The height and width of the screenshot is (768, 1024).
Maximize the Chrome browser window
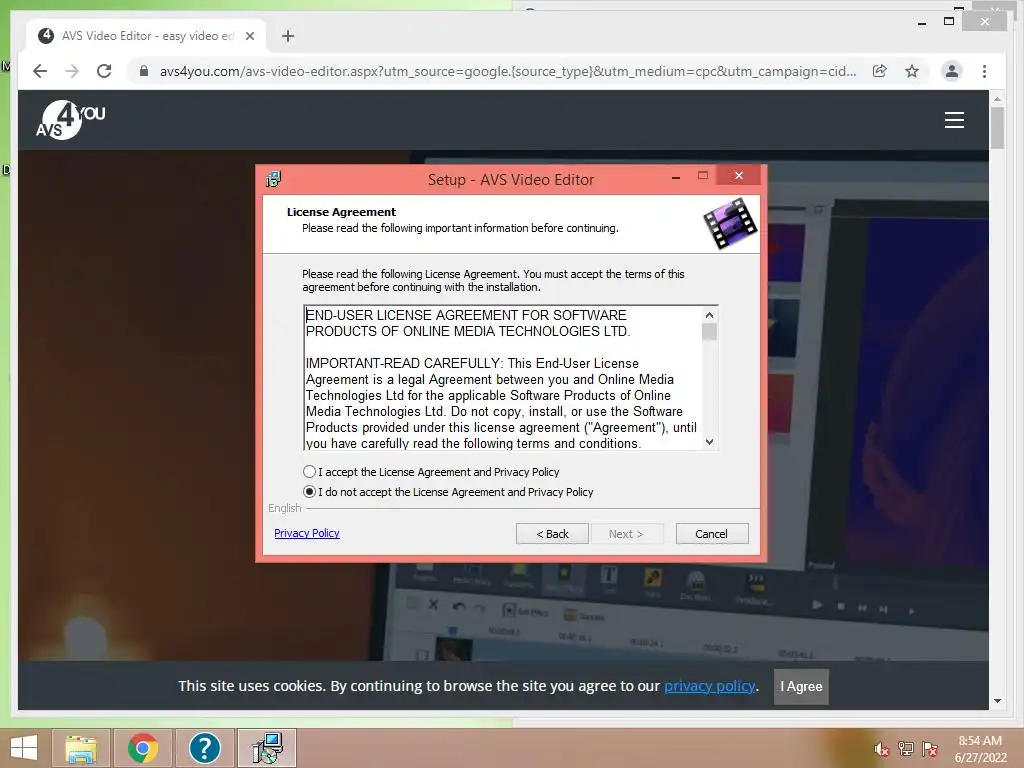pyautogui.click(x=949, y=22)
